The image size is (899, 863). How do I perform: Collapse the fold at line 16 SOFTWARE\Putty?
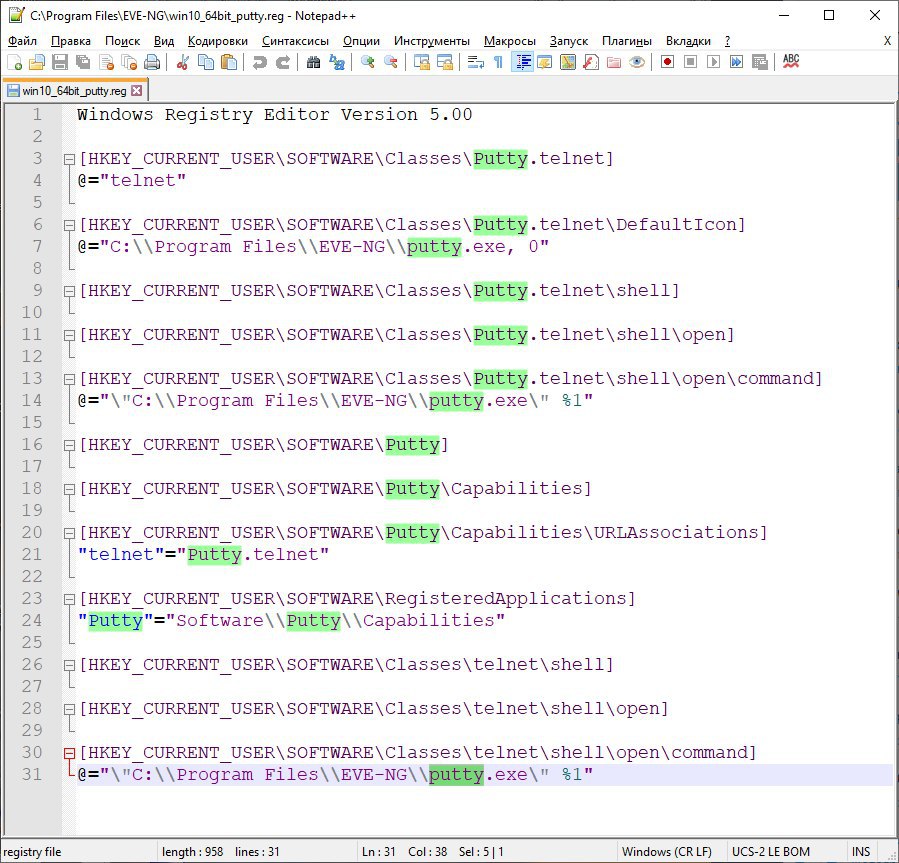click(69, 445)
